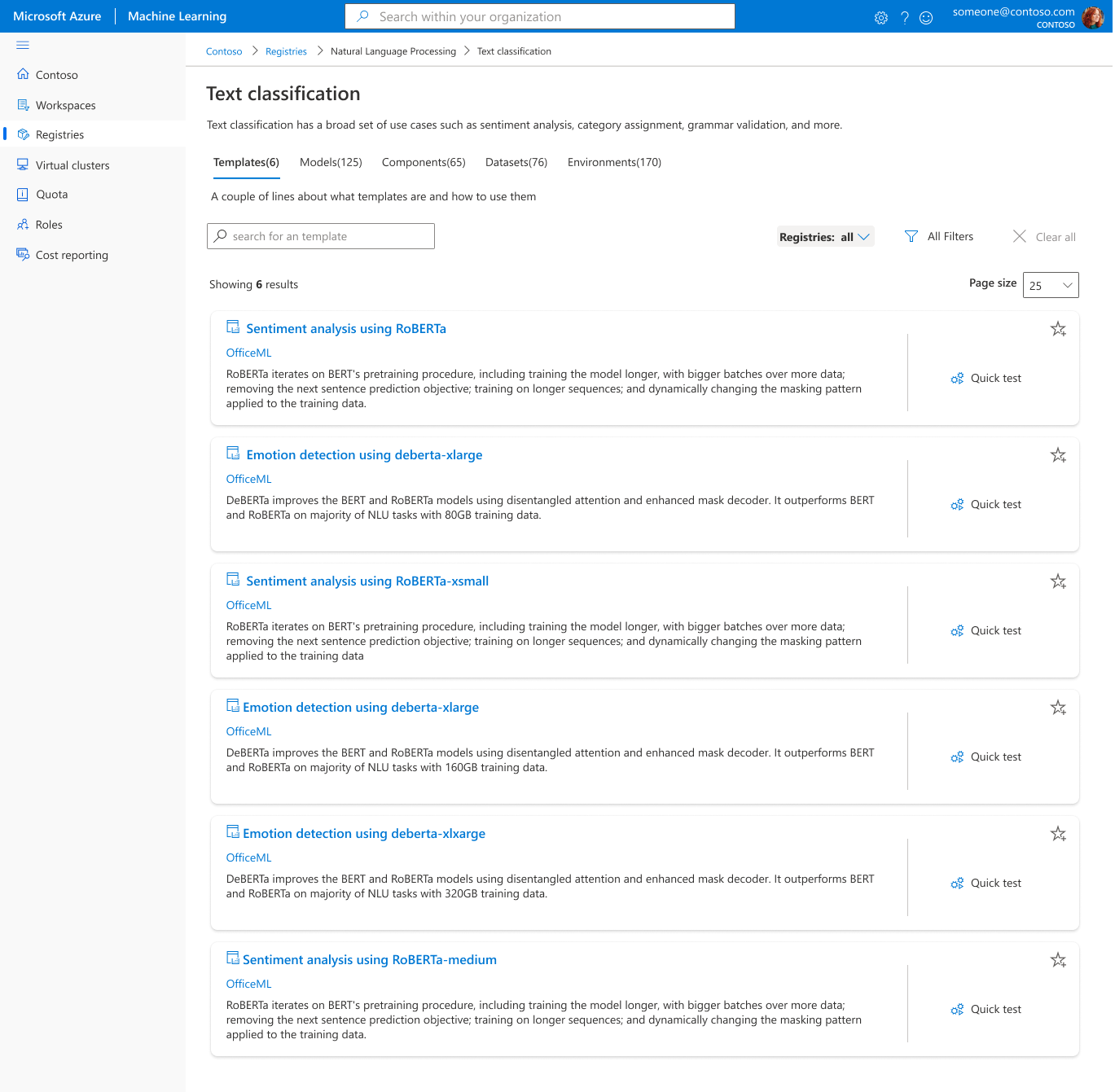Click the magnifier icon in the template search box

coord(220,236)
